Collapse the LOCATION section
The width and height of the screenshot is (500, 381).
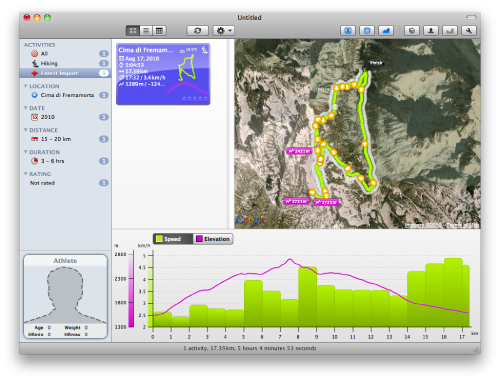click(25, 86)
